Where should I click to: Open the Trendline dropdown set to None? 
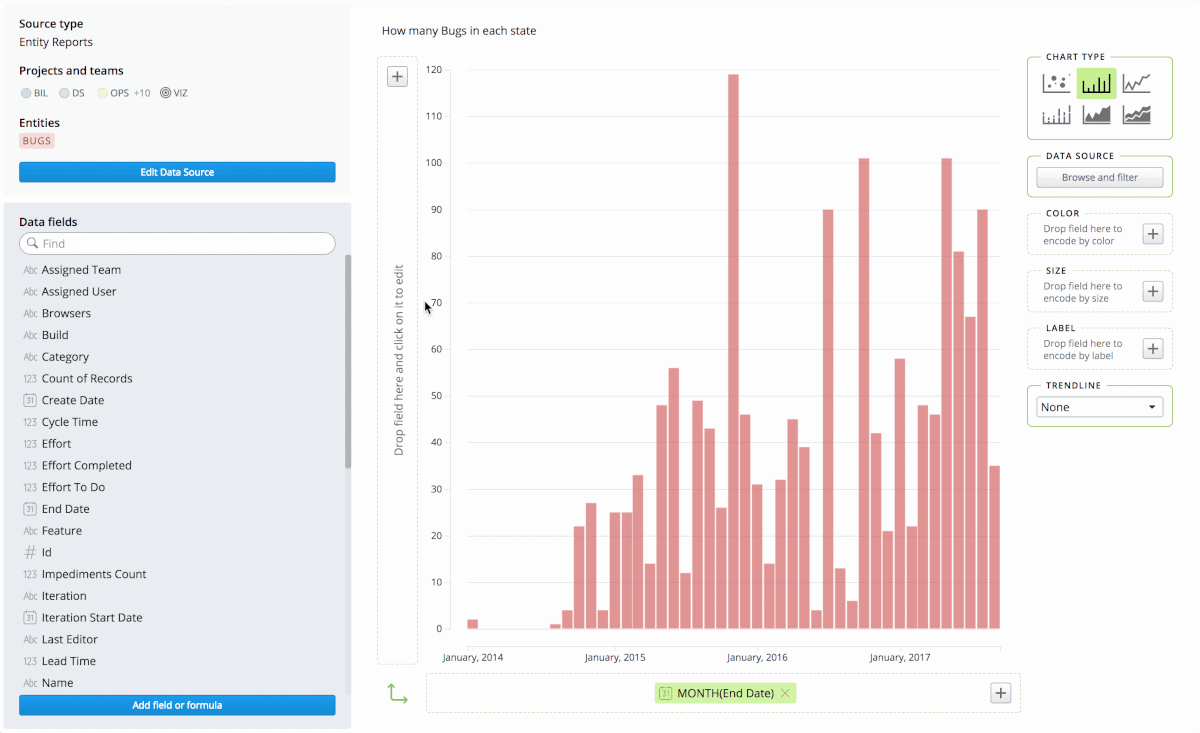pos(1098,407)
